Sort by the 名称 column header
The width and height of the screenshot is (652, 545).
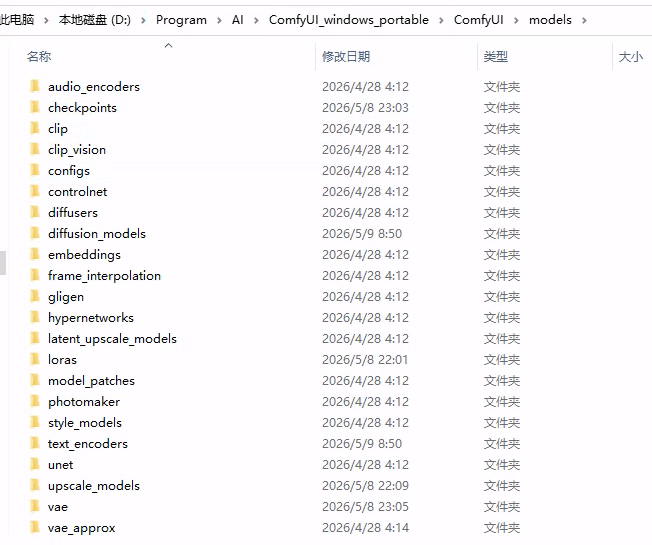pos(39,57)
